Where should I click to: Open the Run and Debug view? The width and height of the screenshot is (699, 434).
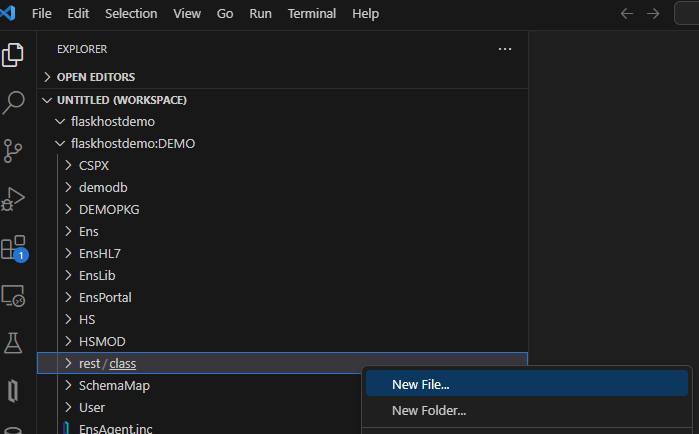pos(14,198)
